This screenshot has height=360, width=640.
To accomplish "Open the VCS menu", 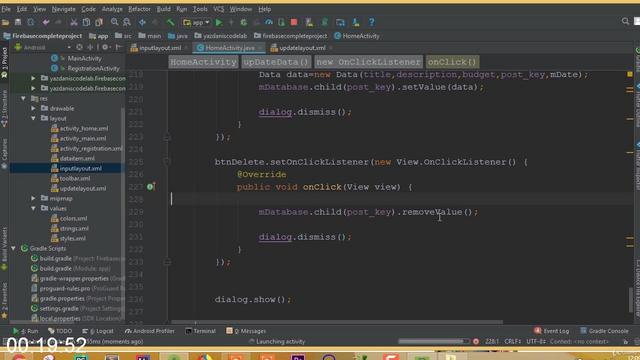I will click(218, 9).
